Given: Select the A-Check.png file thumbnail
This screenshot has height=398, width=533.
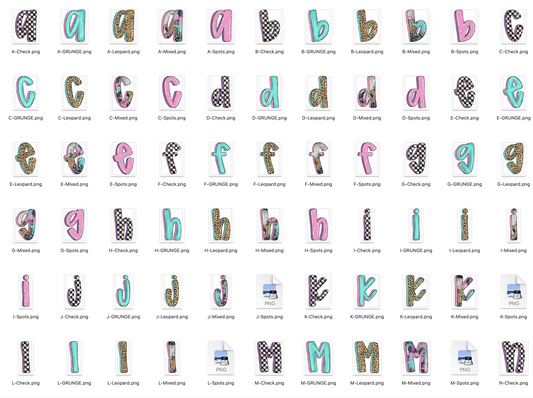Looking at the screenshot, I should (26, 26).
